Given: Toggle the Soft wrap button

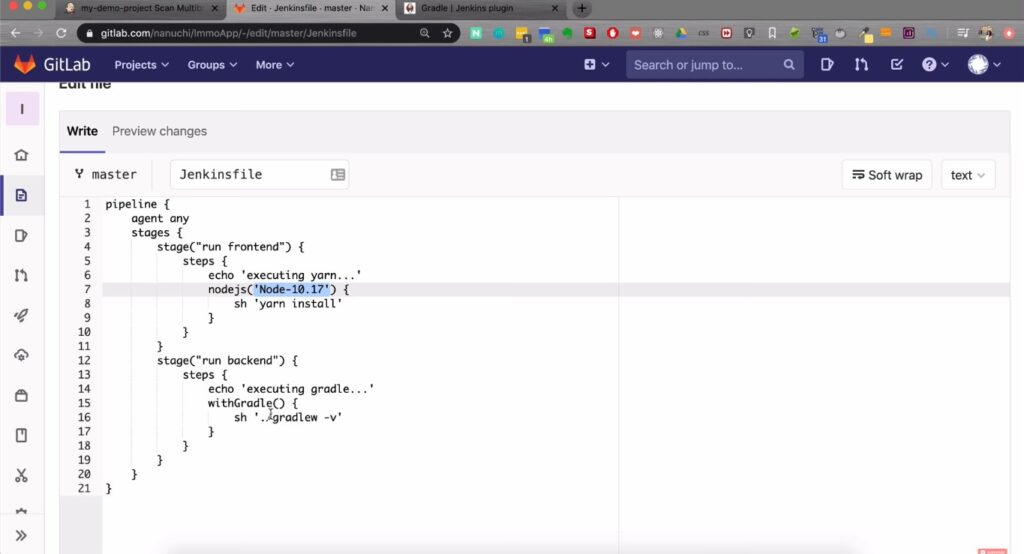Looking at the screenshot, I should (887, 175).
